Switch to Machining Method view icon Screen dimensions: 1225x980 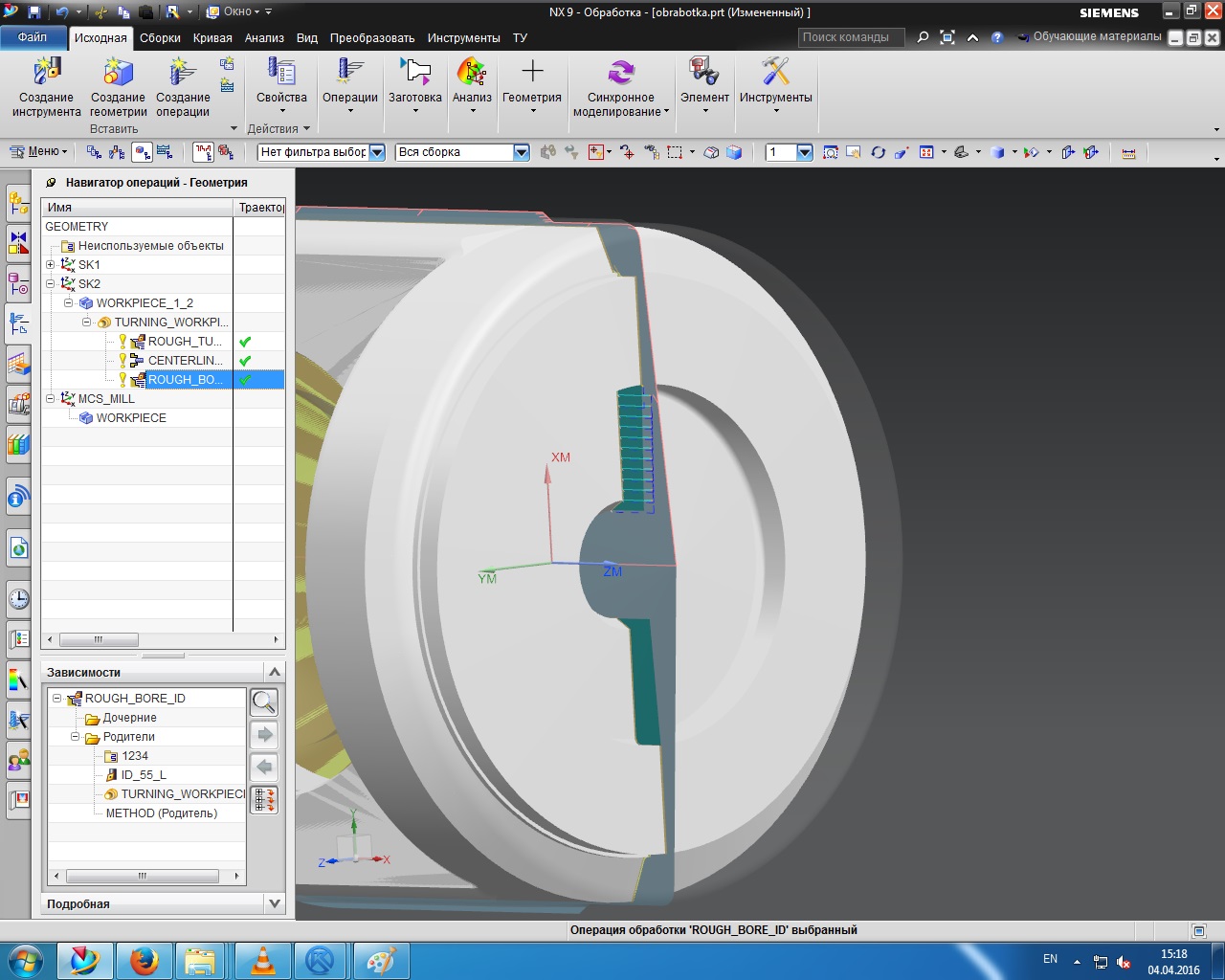click(x=165, y=152)
